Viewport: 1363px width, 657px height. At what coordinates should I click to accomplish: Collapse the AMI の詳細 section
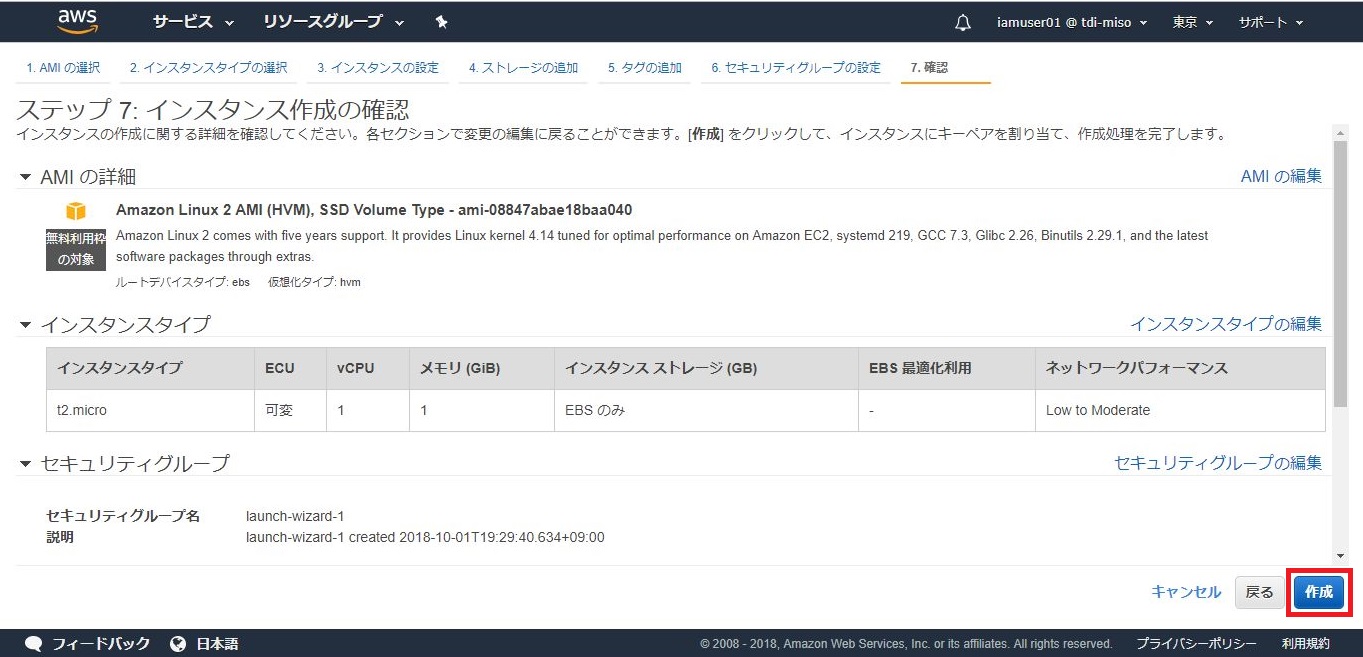click(26, 177)
